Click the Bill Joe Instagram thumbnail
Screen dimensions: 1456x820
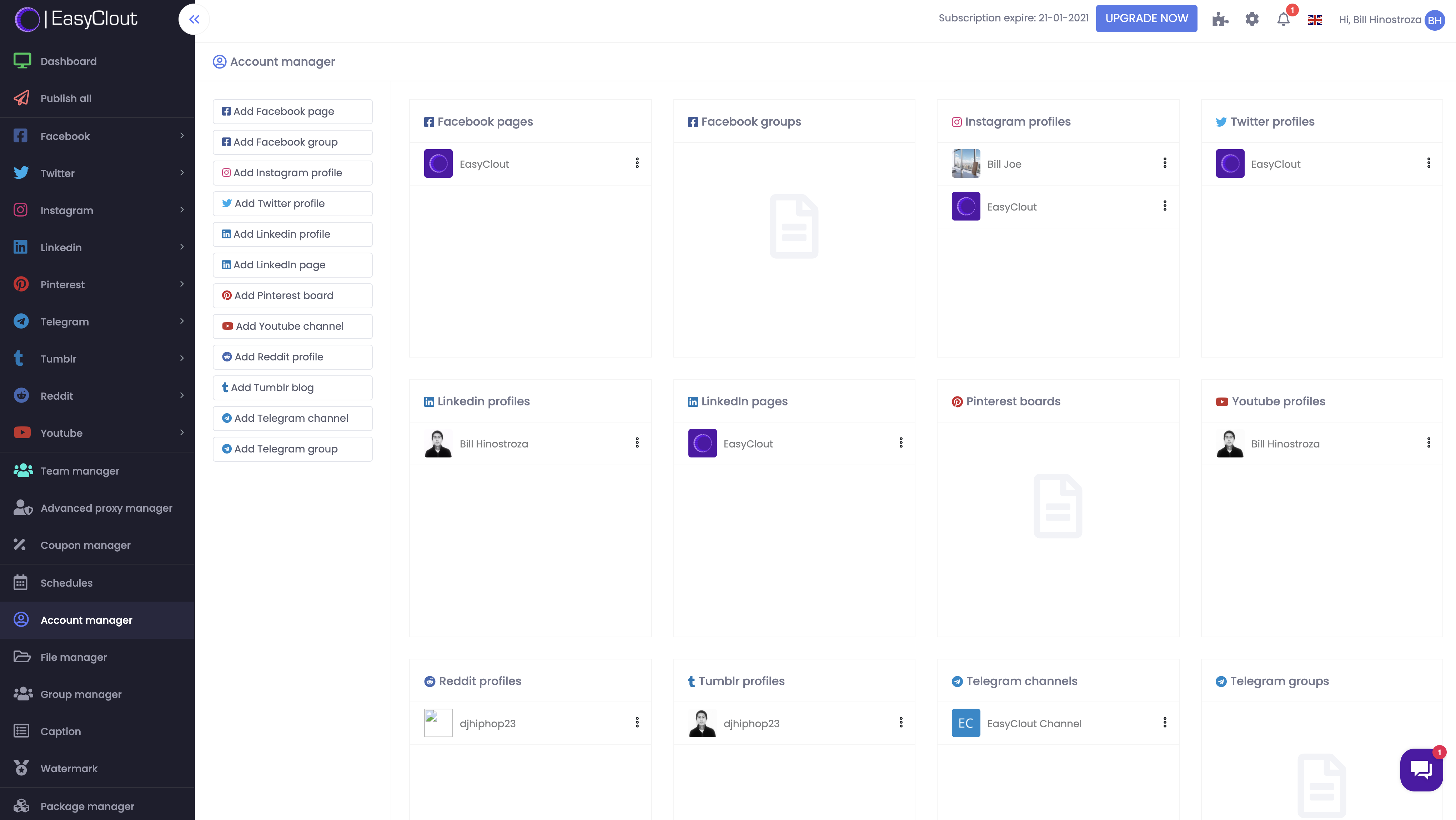pyautogui.click(x=966, y=163)
